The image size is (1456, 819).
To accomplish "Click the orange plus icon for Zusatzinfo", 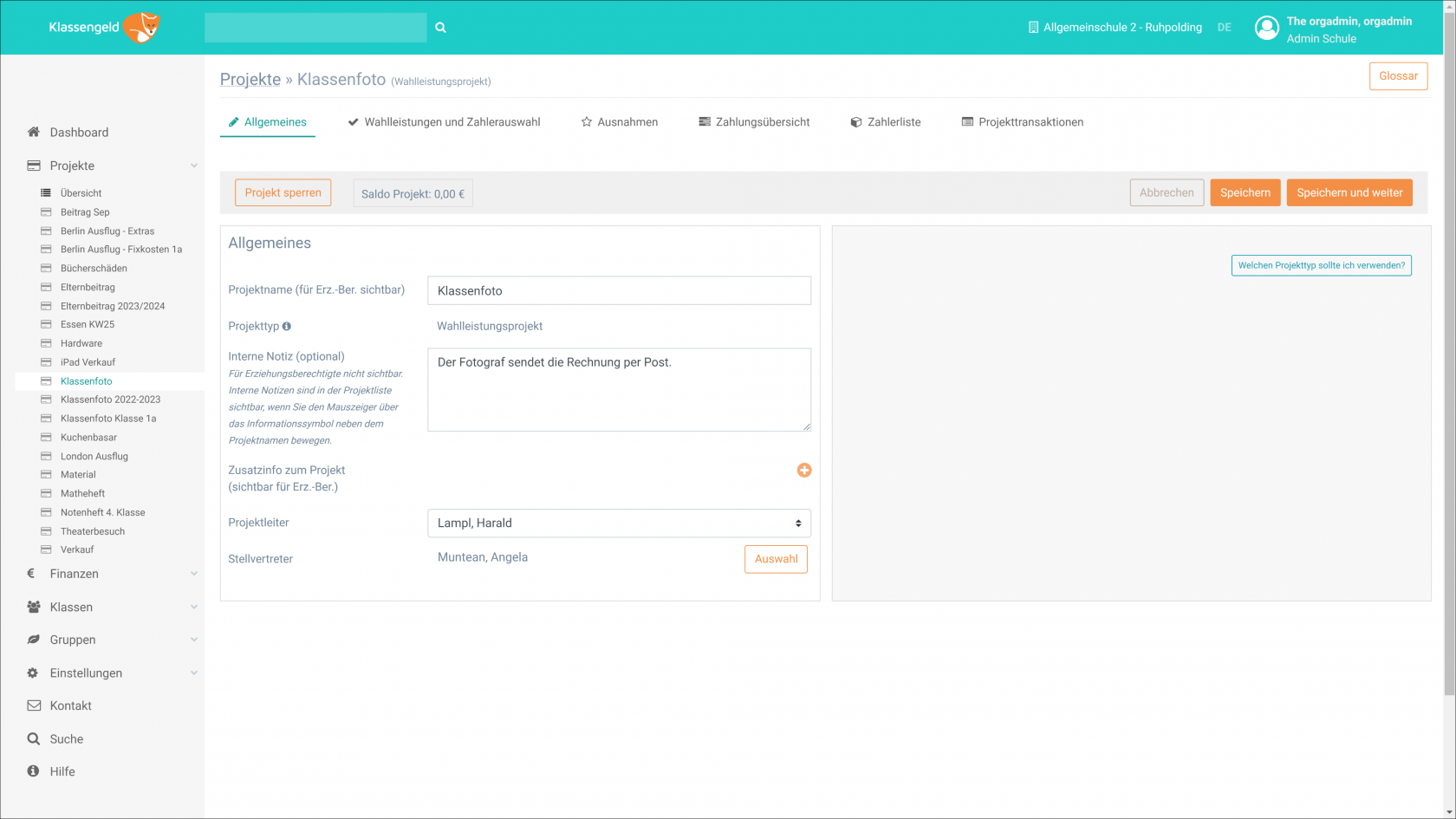I will pyautogui.click(x=804, y=470).
